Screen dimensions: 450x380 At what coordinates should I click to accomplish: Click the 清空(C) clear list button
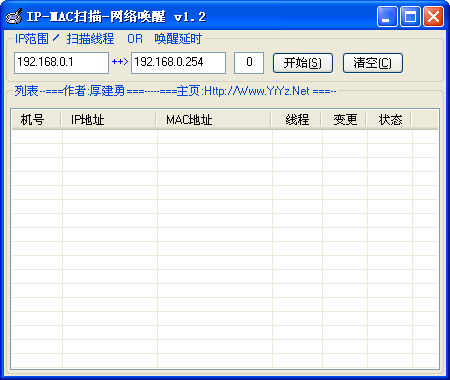373,63
